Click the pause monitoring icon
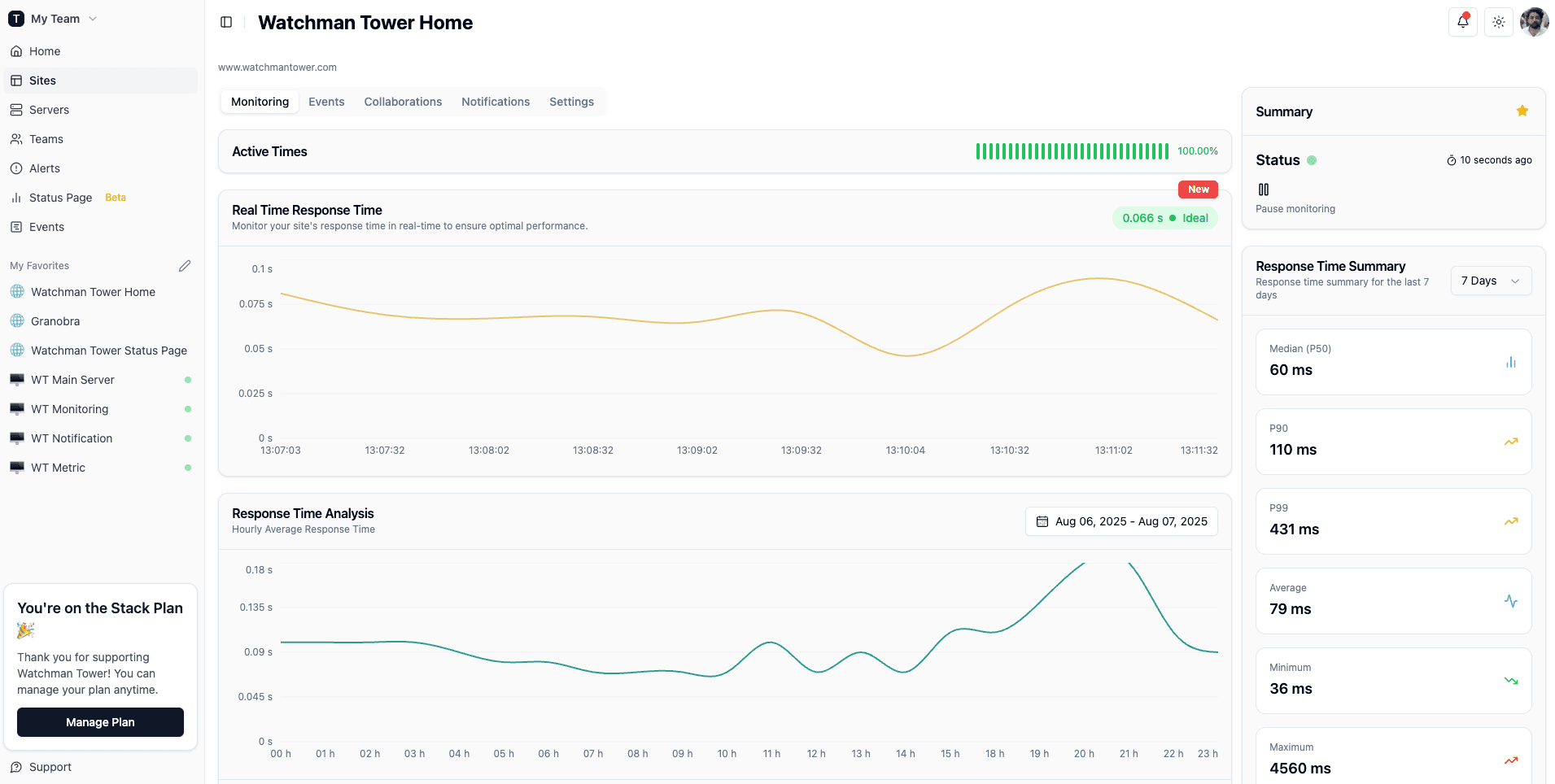The height and width of the screenshot is (784, 1555). point(1263,189)
